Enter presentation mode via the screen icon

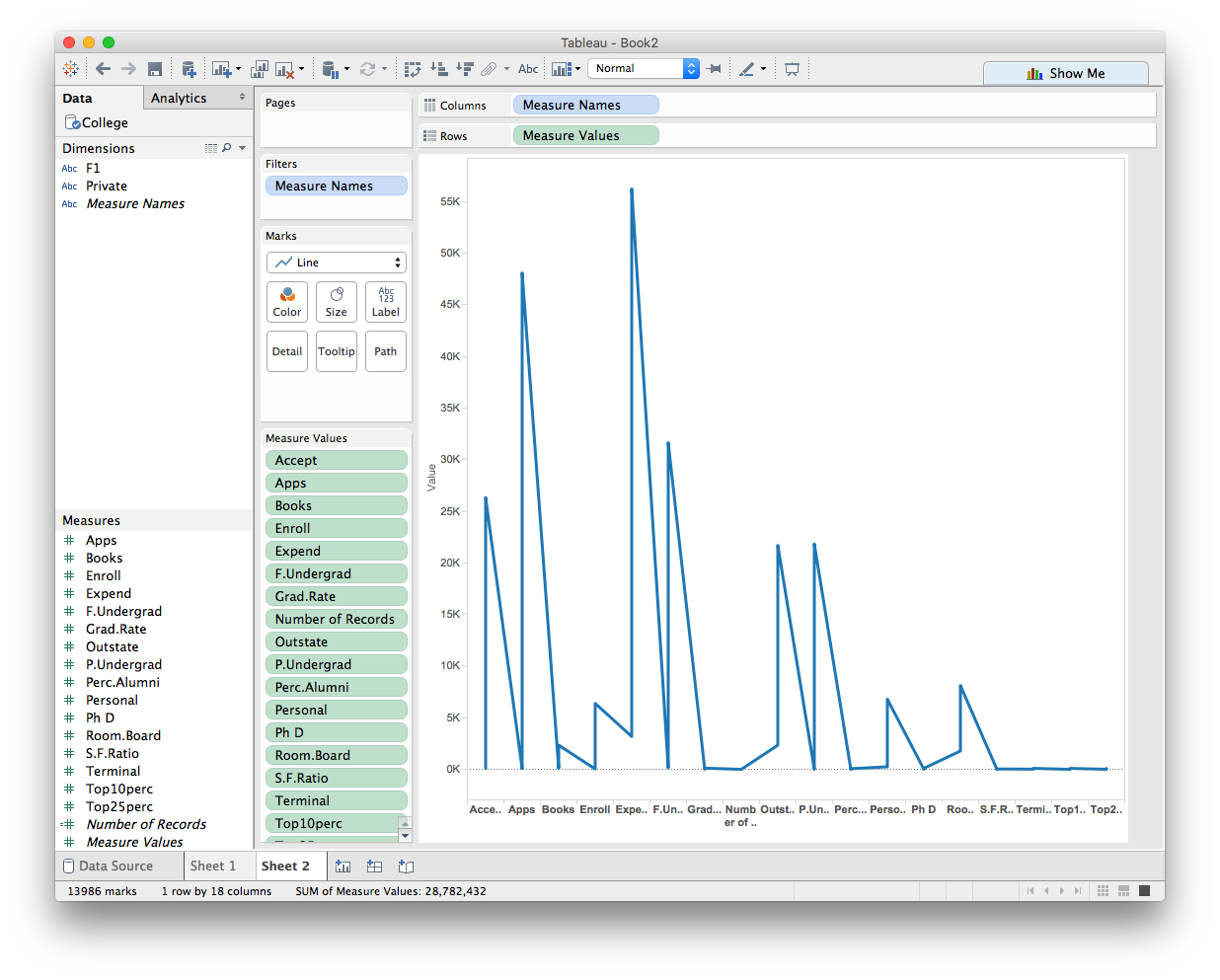(x=792, y=69)
